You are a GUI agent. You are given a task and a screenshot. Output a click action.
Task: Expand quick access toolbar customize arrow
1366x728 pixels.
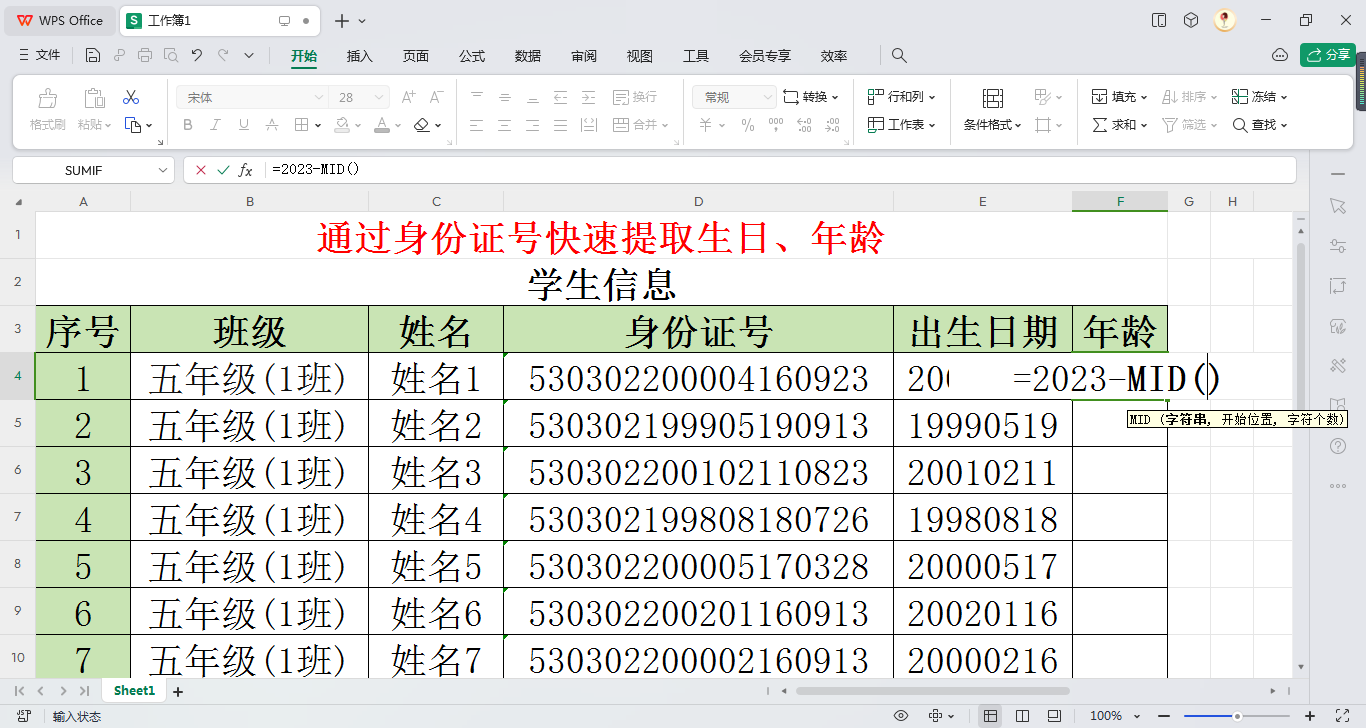249,55
